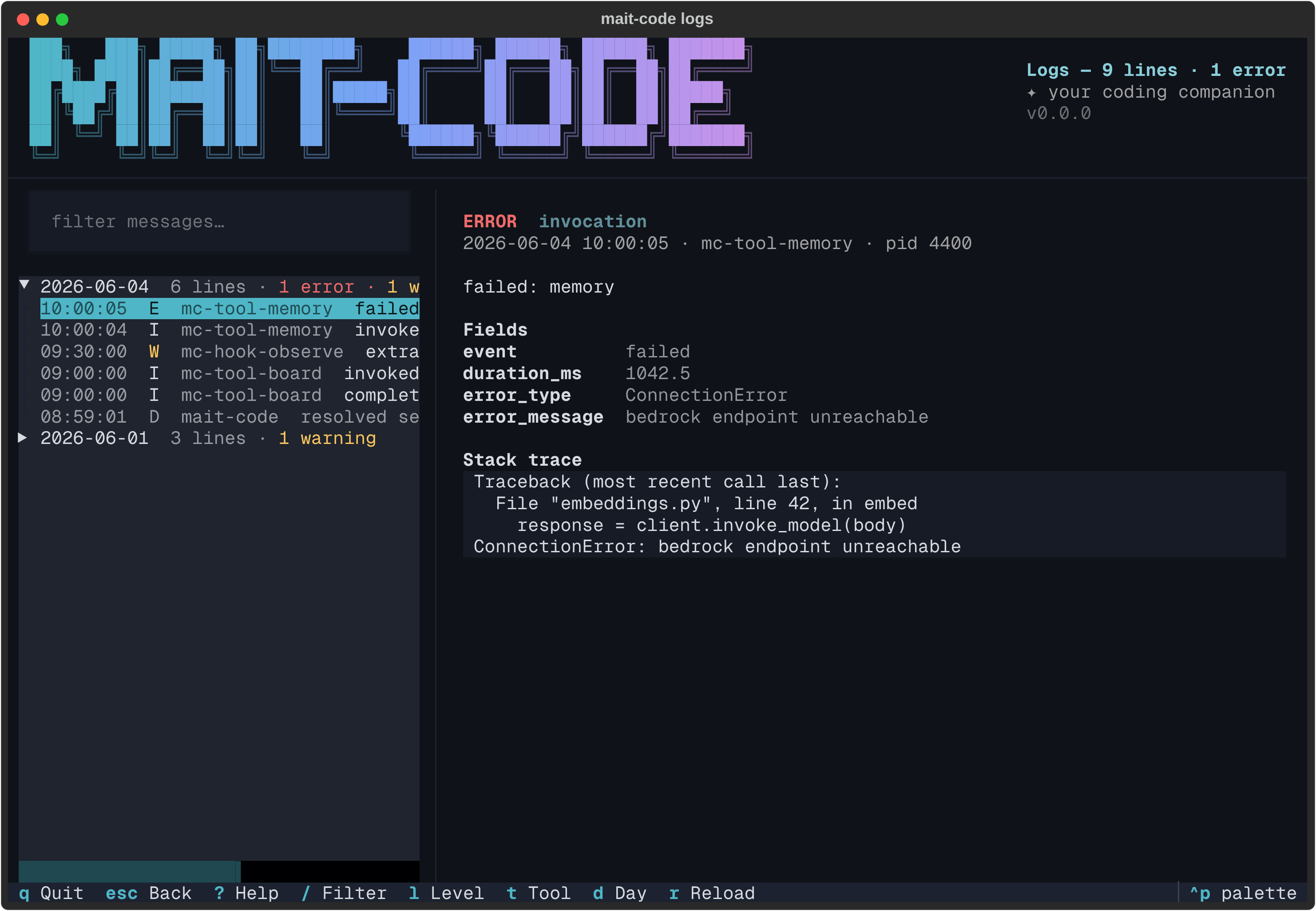Click the 'Stack trace' heading
This screenshot has width=1316, height=911.
[x=523, y=460]
